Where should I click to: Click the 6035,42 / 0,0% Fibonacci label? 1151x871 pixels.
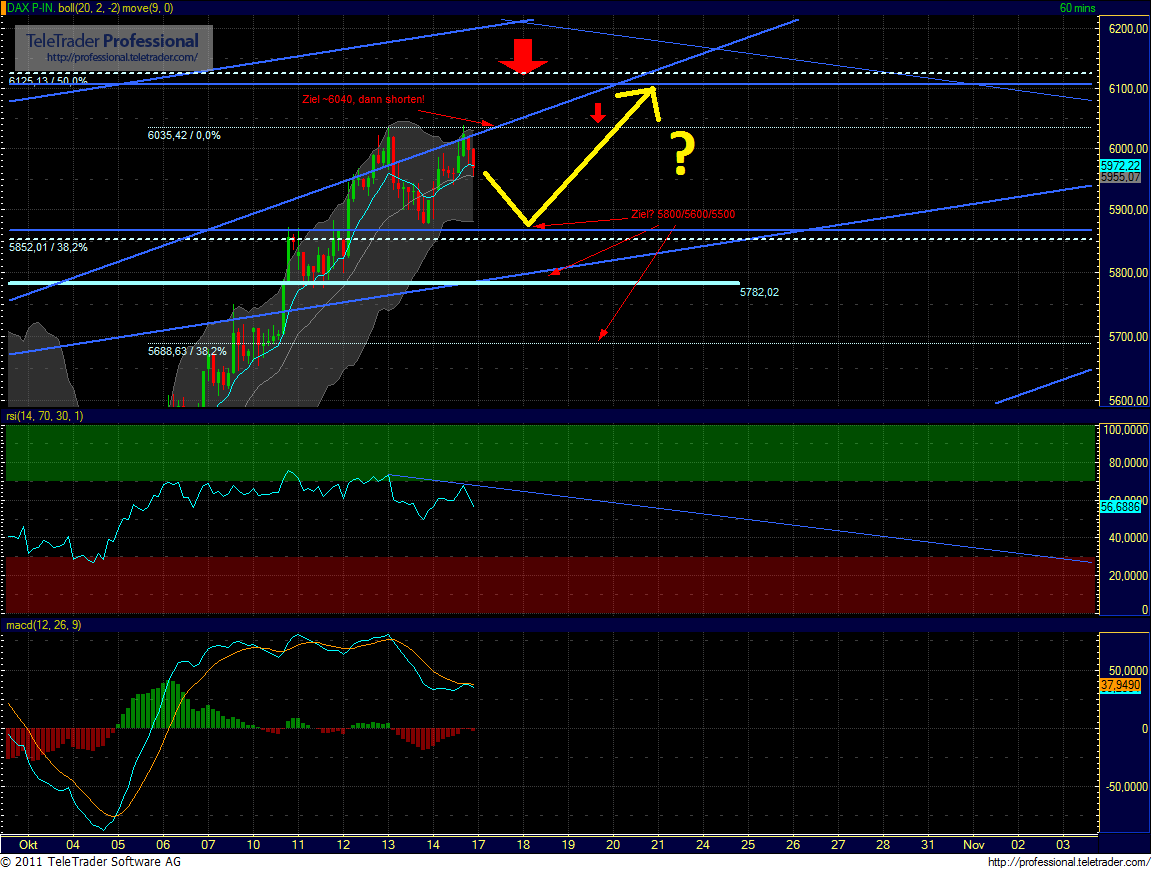184,135
